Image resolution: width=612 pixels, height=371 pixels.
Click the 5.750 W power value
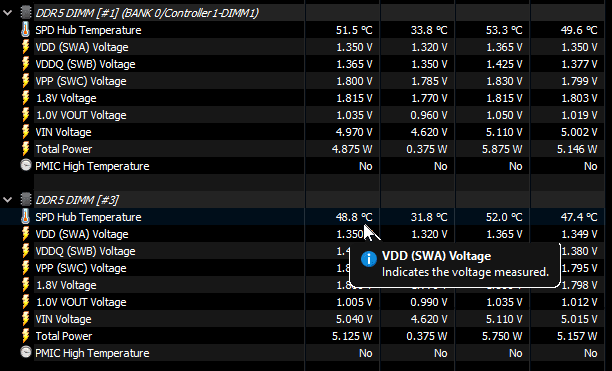[x=502, y=336]
